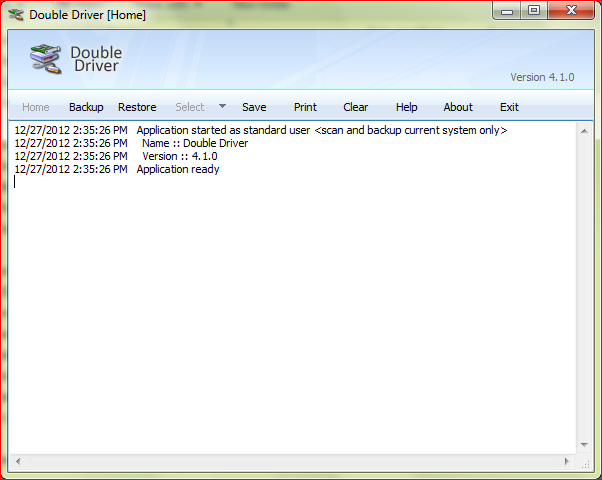Open the Backup section
Screen dimensions: 602x480
[x=86, y=107]
